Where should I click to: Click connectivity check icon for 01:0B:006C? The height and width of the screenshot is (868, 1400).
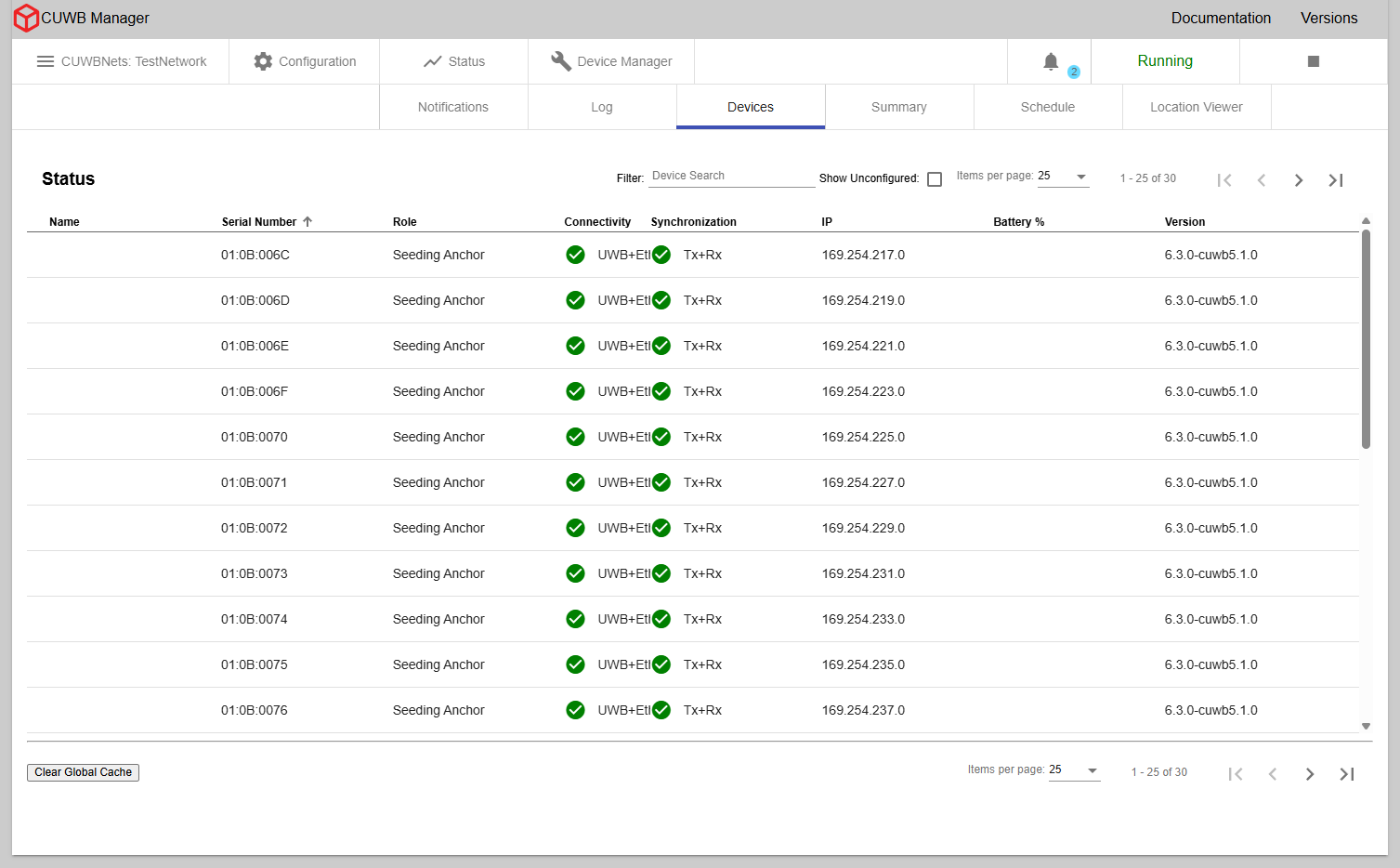coord(576,255)
